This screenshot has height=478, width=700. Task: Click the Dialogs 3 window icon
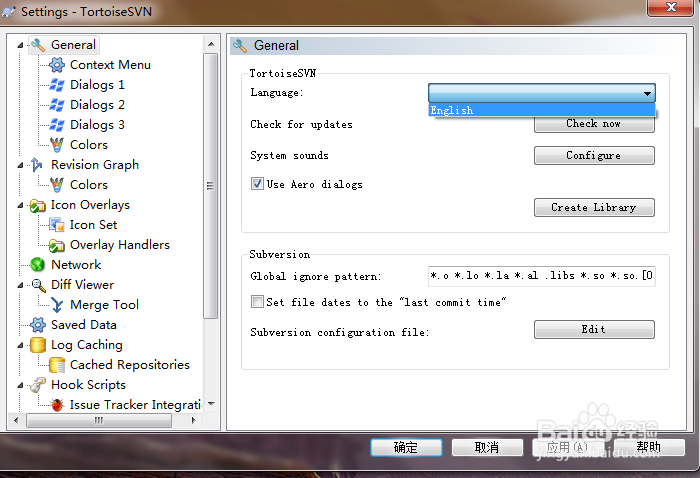click(x=57, y=125)
